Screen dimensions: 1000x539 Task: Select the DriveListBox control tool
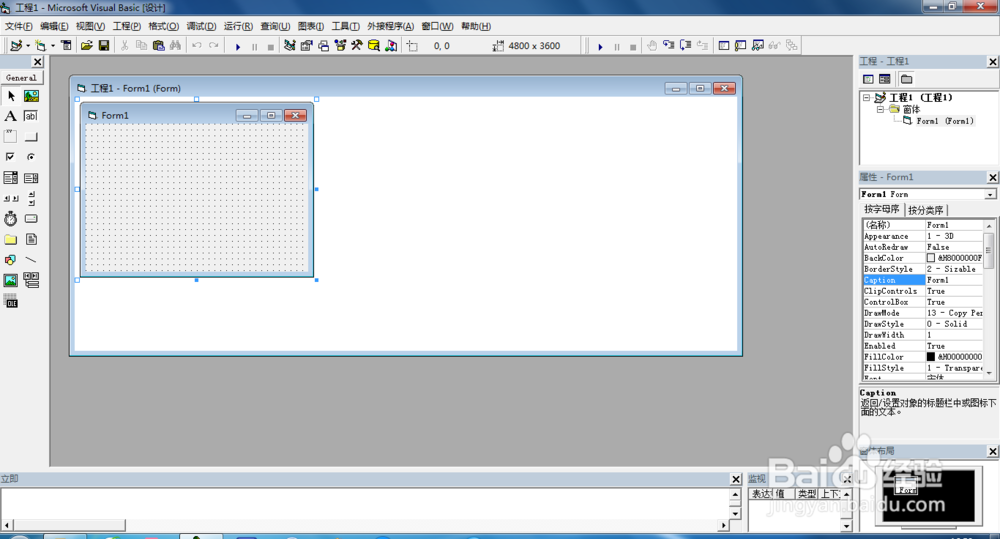31,219
